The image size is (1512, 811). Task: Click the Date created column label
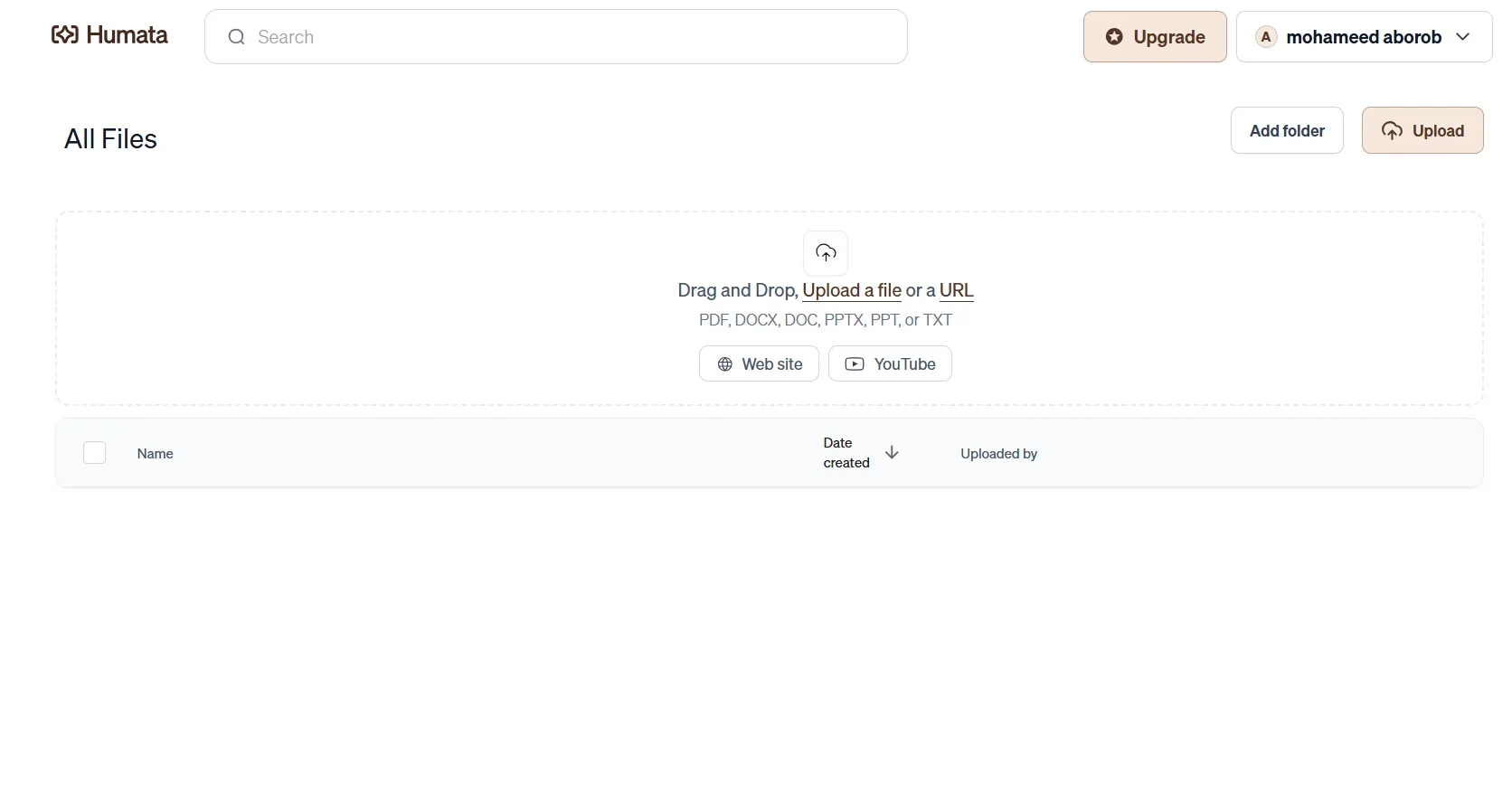[x=846, y=453]
